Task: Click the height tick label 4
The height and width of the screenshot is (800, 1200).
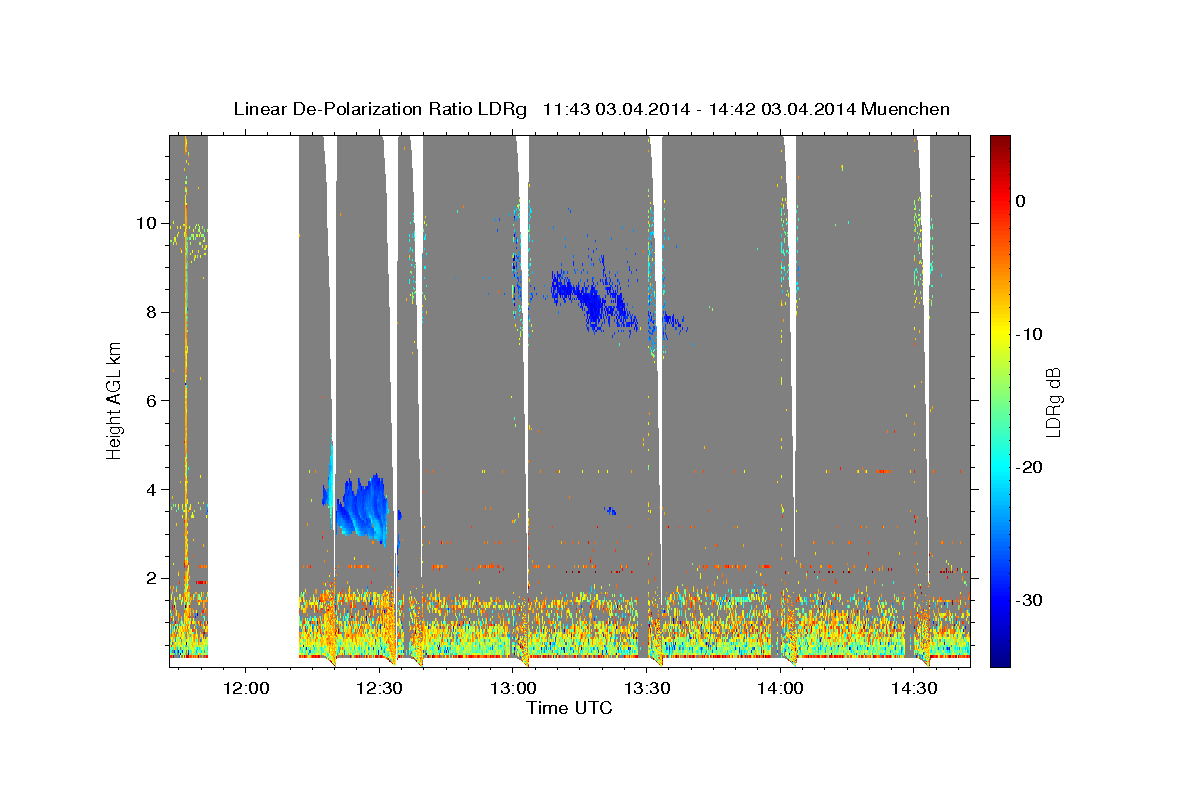Action: 151,489
